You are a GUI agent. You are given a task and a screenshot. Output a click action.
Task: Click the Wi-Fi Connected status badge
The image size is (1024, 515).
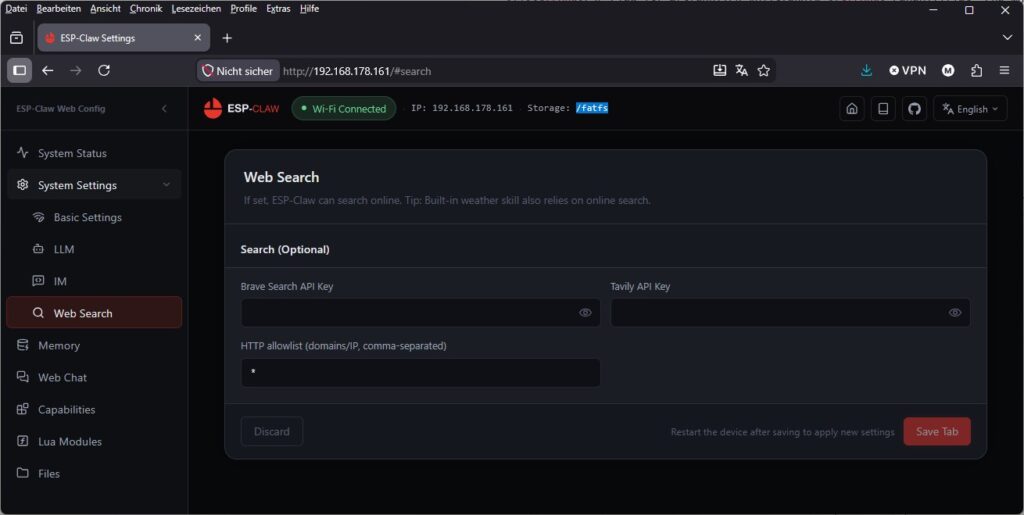(344, 109)
